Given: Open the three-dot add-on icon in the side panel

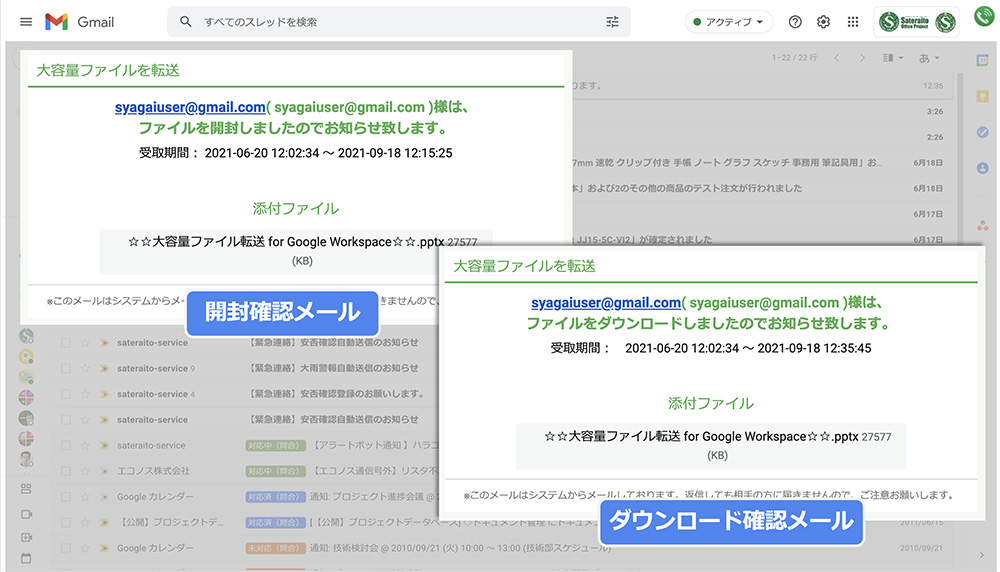Looking at the screenshot, I should [983, 225].
